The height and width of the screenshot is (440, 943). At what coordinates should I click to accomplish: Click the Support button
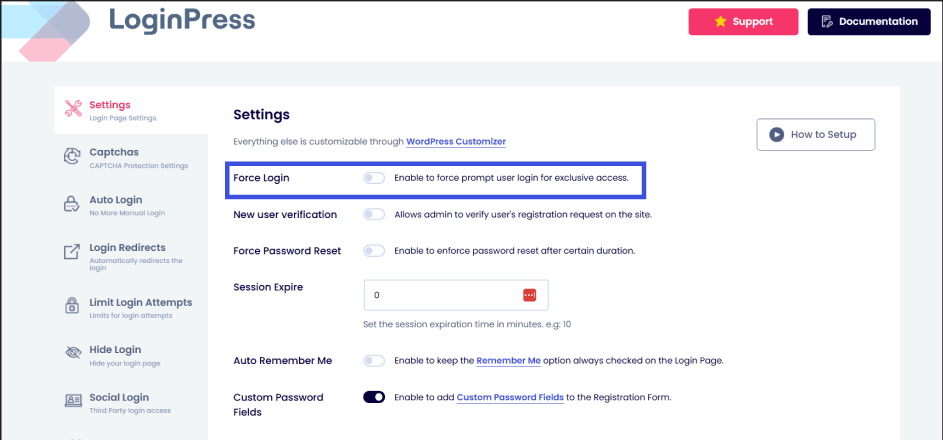pos(743,21)
